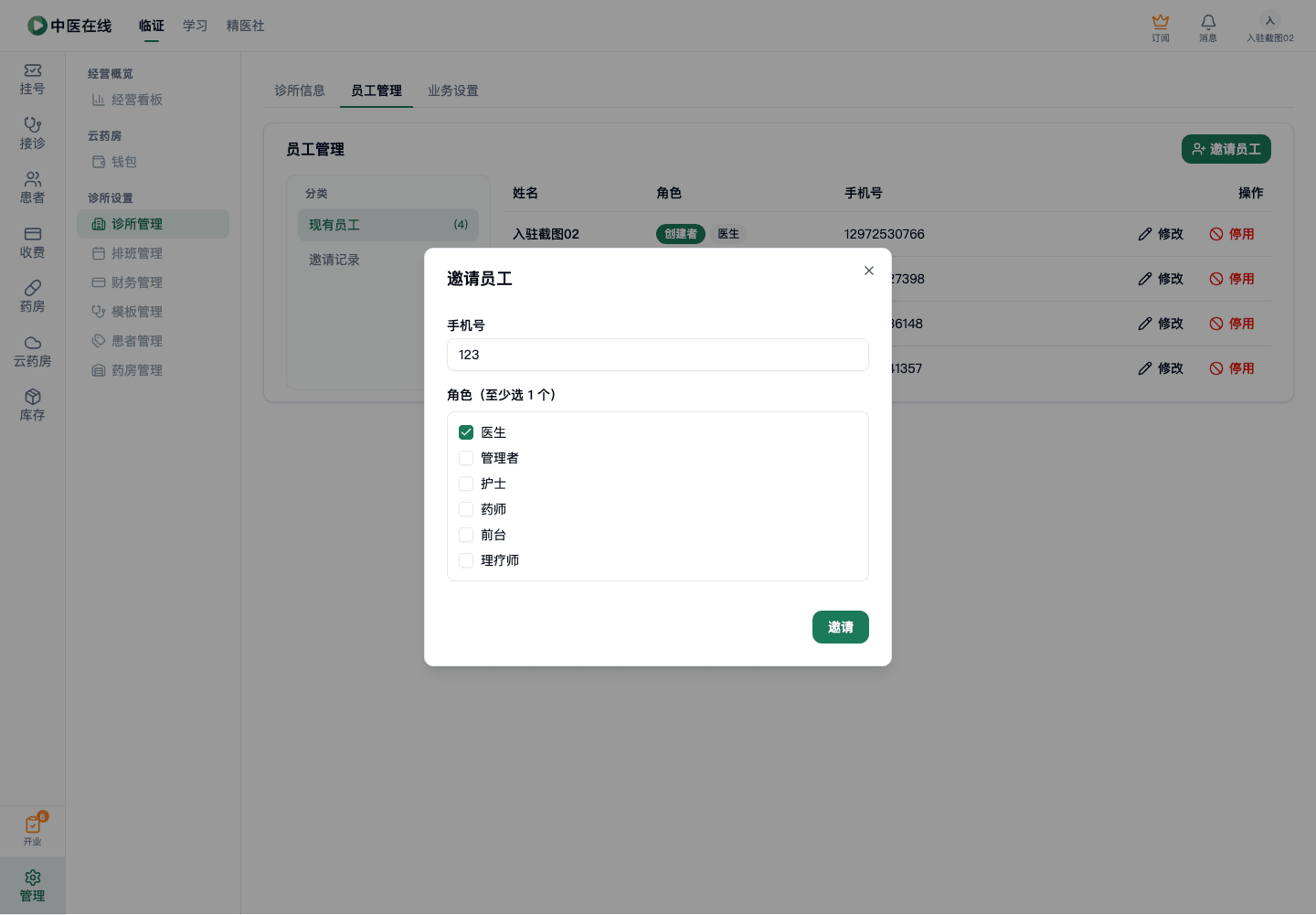Image resolution: width=1316 pixels, height=915 pixels.
Task: Check the 护士 role checkbox
Action: point(466,484)
